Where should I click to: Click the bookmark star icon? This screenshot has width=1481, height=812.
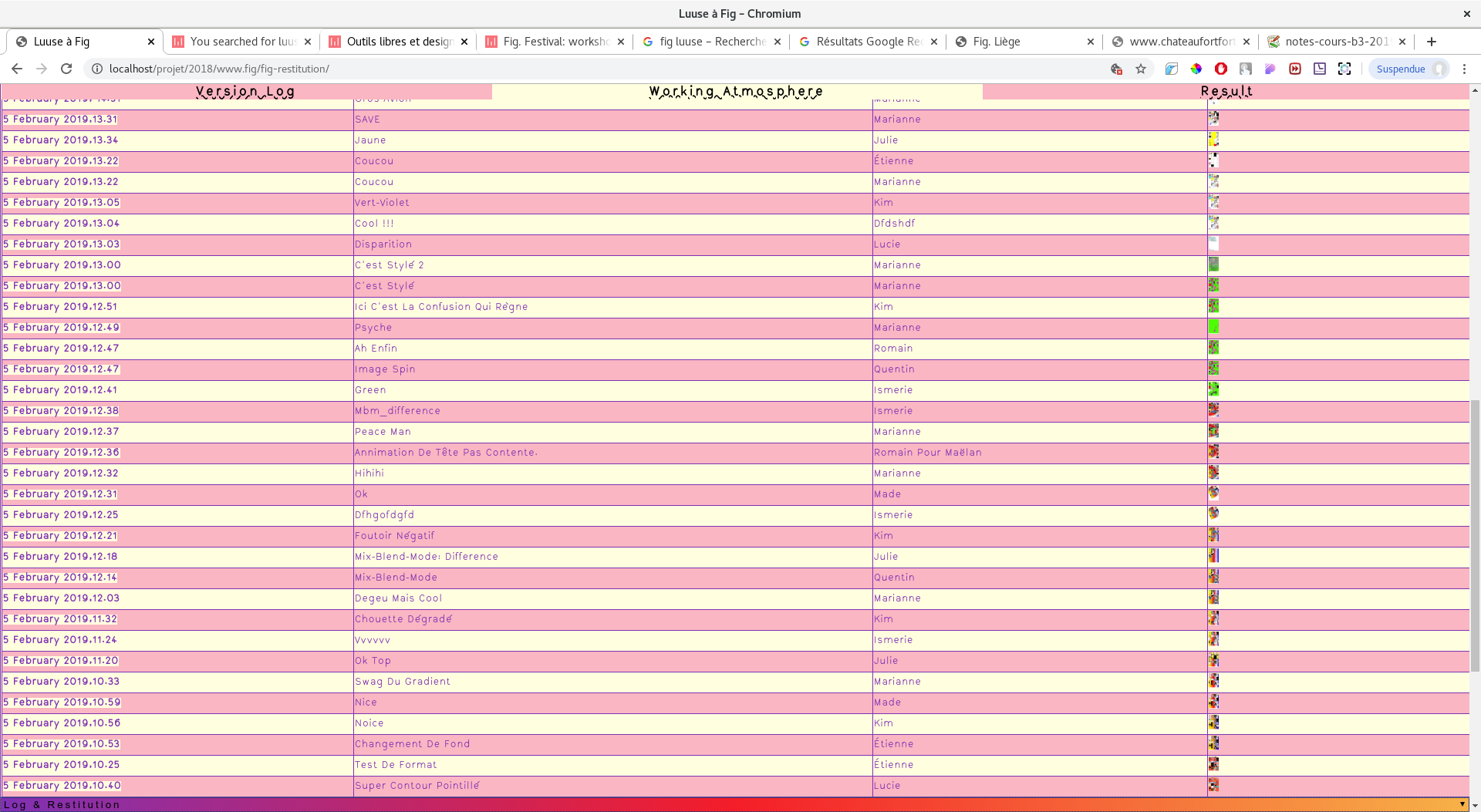(x=1141, y=69)
